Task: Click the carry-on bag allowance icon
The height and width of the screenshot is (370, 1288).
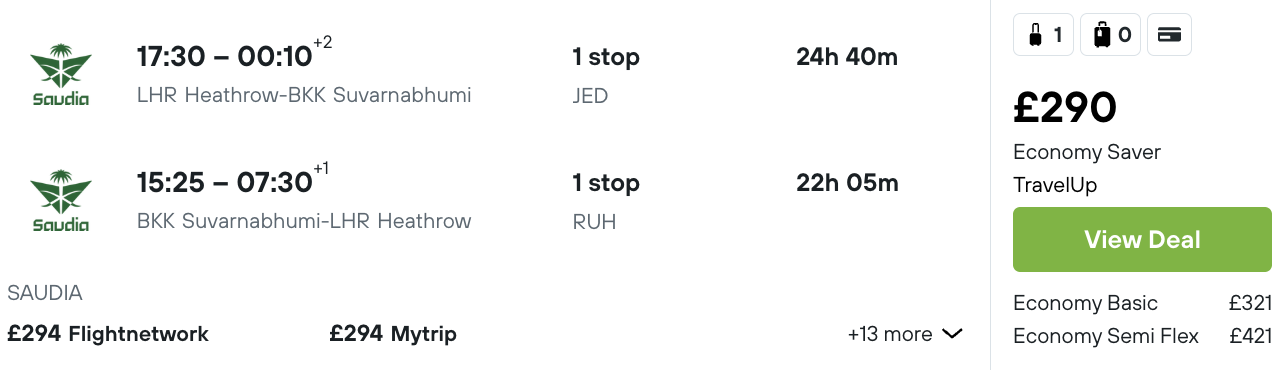Action: (x=1044, y=35)
